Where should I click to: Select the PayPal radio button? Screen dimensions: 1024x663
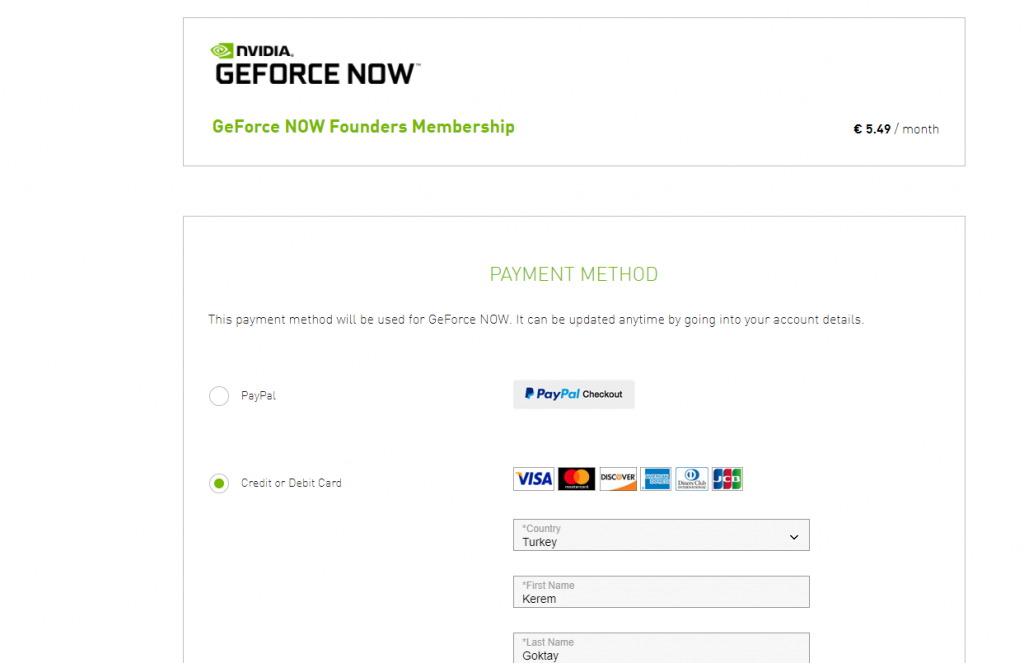tap(219, 396)
